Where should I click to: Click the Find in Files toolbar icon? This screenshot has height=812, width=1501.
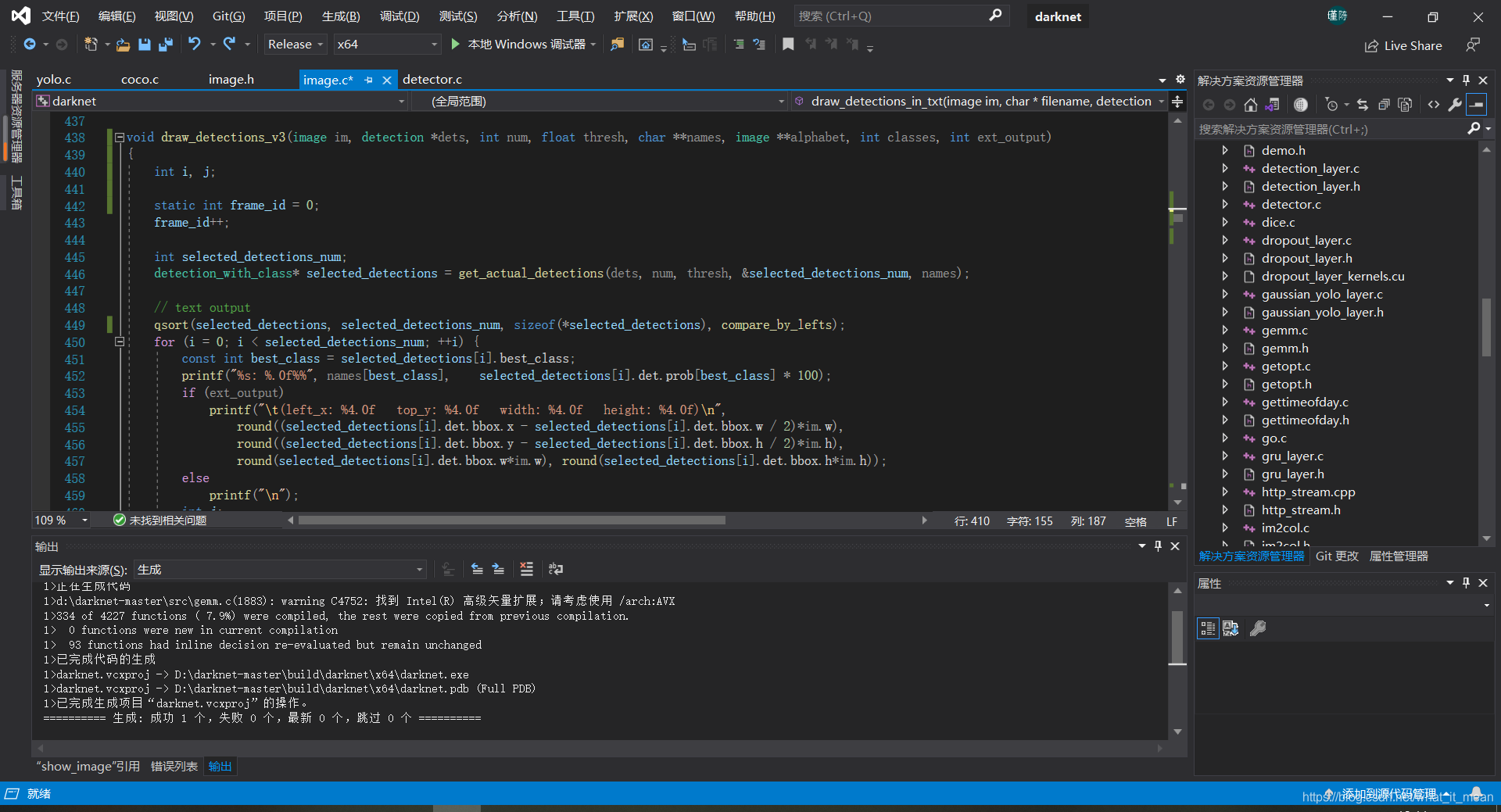pos(618,45)
